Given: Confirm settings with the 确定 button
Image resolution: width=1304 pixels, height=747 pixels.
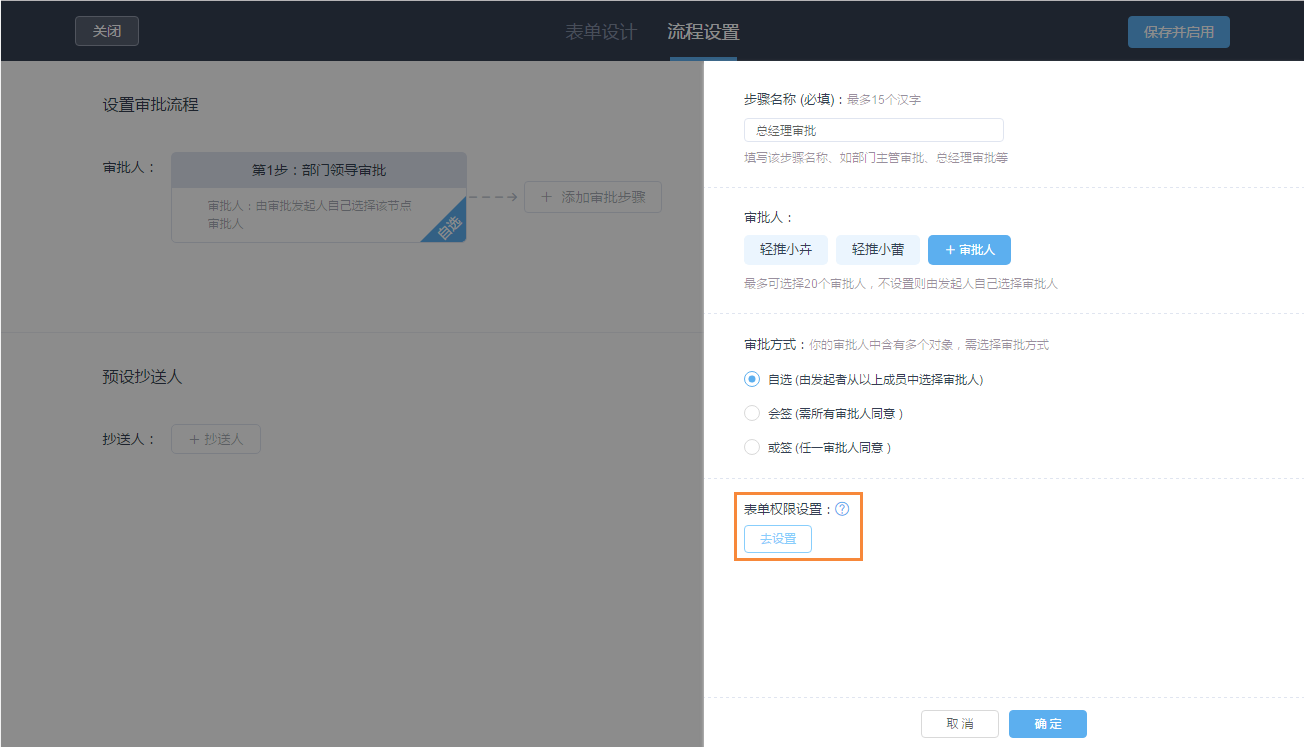Looking at the screenshot, I should coord(1047,723).
